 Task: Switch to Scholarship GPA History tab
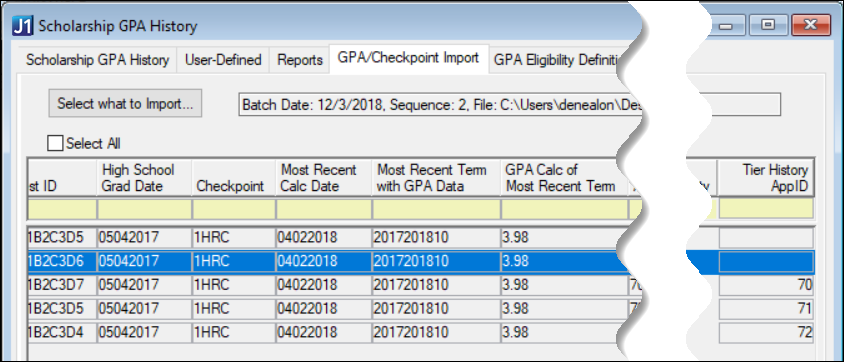click(97, 60)
